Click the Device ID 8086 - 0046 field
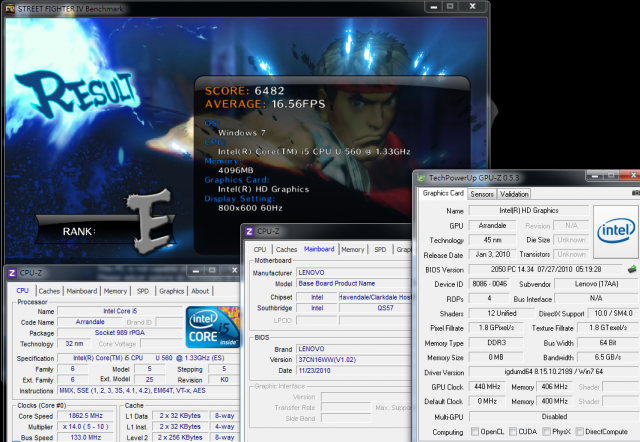Viewport: 640px width, 442px height. click(489, 284)
